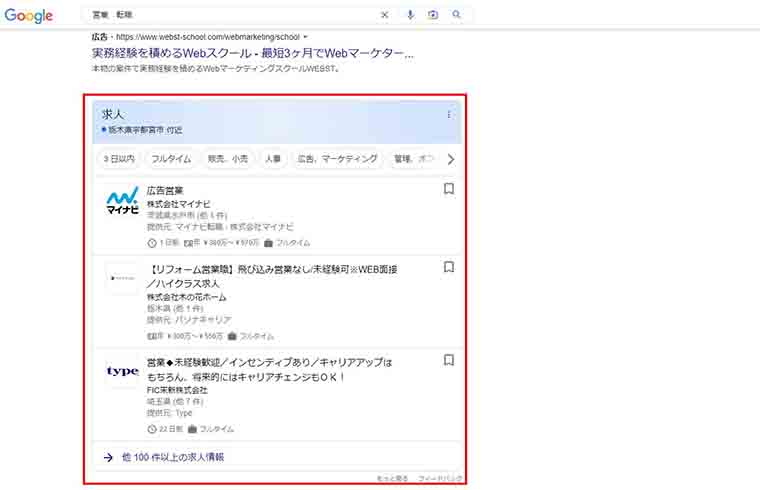Open the 木の花ホーム logo thumbnail

123,278
